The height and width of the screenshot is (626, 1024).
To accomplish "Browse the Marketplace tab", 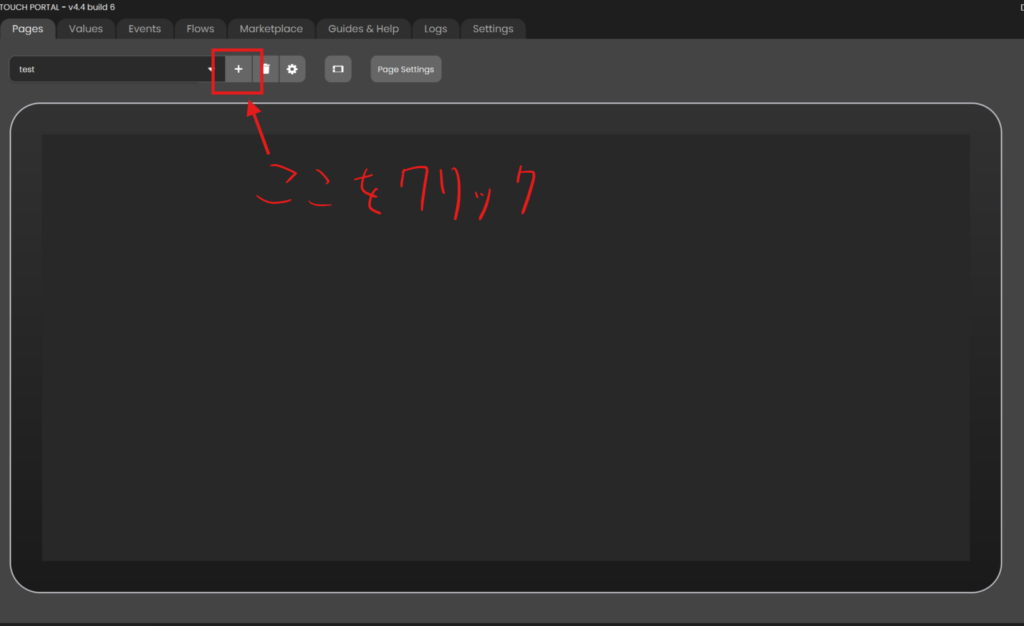I will pyautogui.click(x=271, y=29).
